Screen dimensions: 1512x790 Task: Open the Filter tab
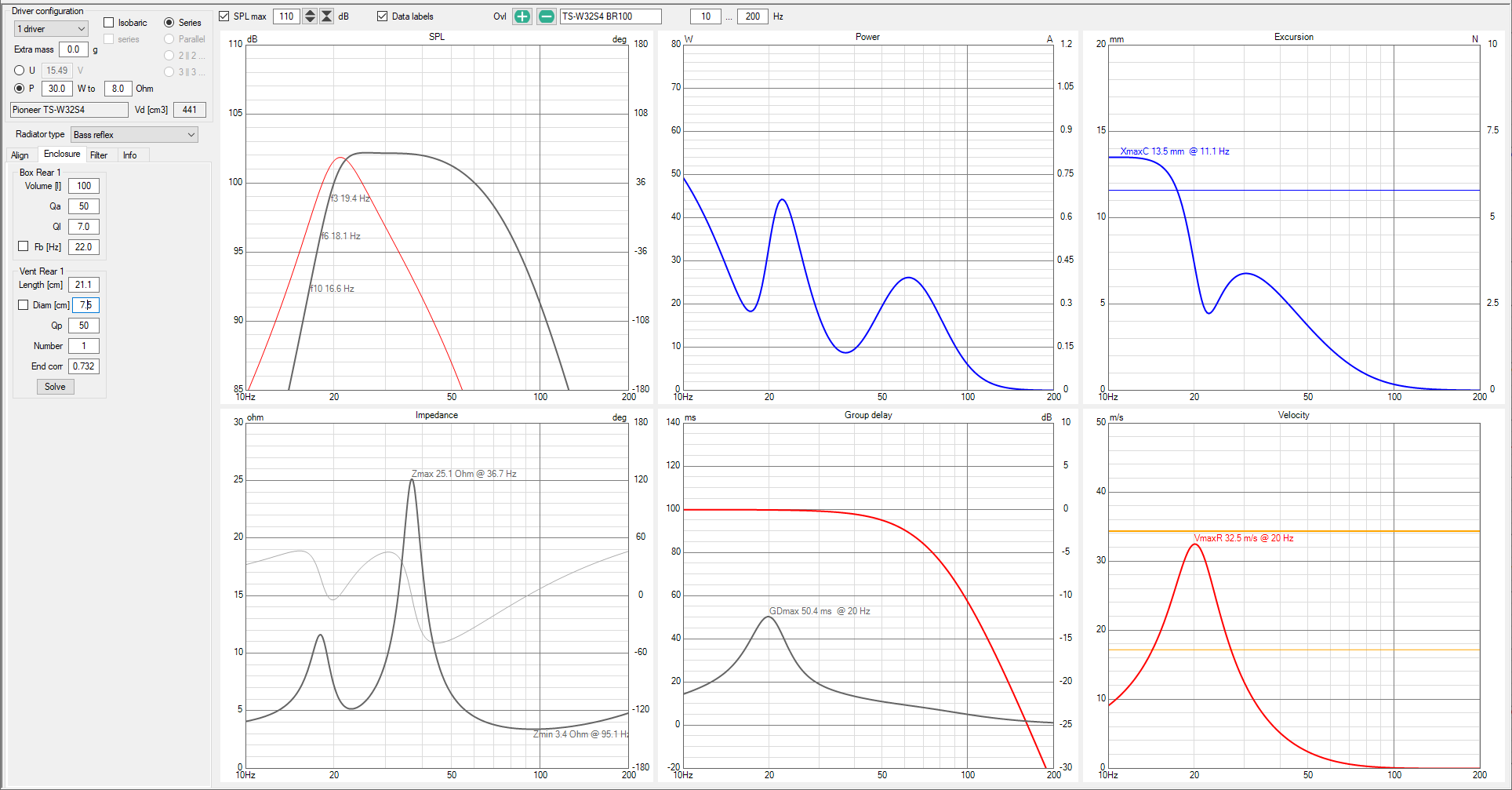(x=99, y=155)
